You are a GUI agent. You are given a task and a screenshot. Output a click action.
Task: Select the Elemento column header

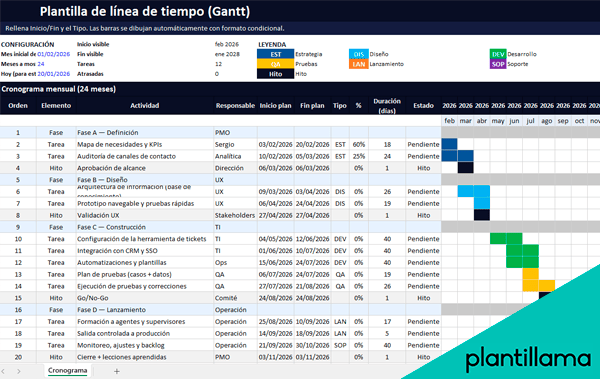click(56, 106)
